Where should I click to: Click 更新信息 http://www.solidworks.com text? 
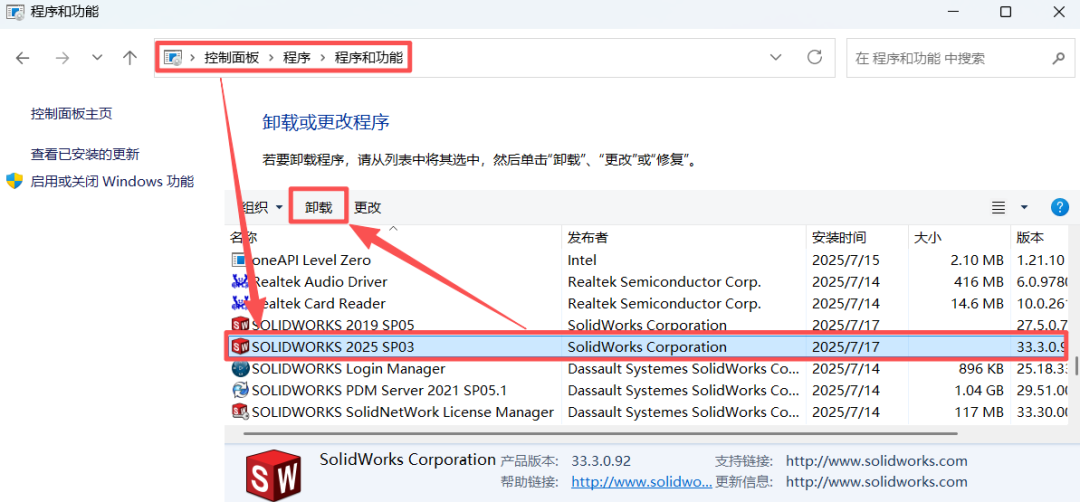(x=876, y=482)
